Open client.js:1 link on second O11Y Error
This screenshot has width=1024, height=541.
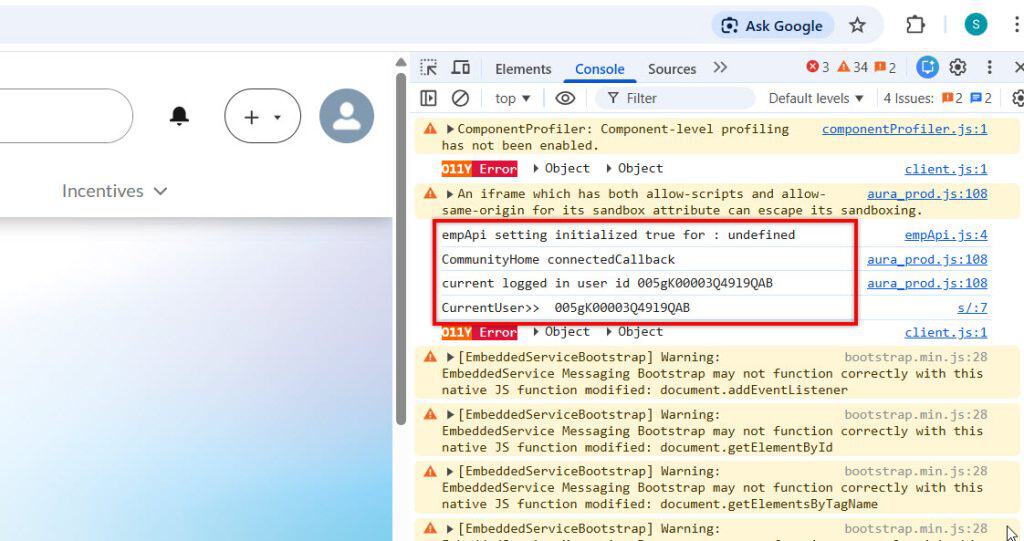pos(946,333)
